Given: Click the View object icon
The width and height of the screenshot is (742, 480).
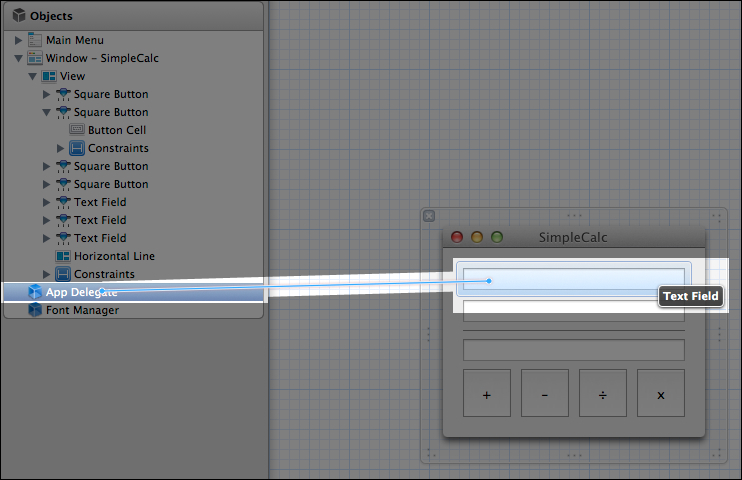Looking at the screenshot, I should (x=49, y=76).
